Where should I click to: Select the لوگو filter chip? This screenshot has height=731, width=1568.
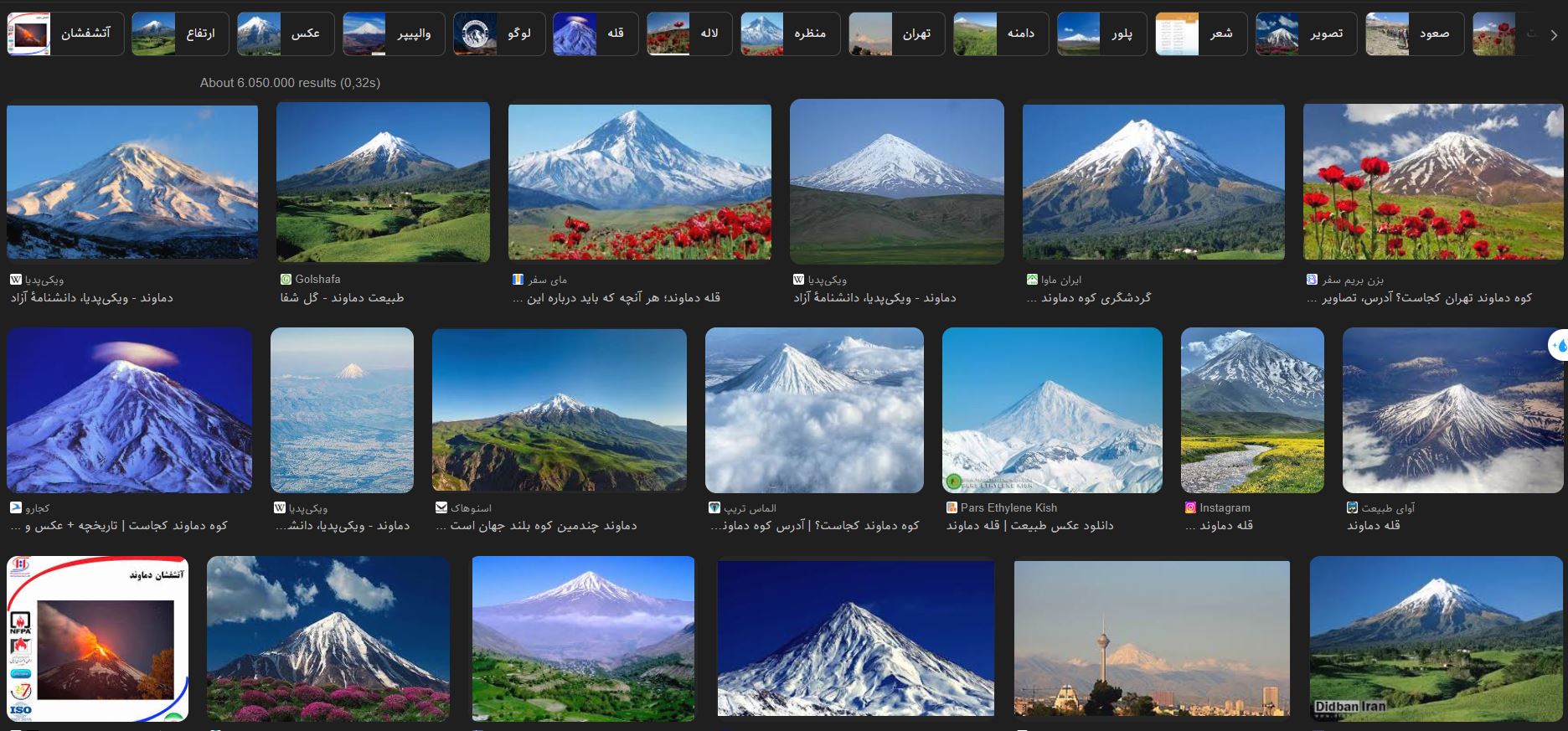tap(498, 34)
